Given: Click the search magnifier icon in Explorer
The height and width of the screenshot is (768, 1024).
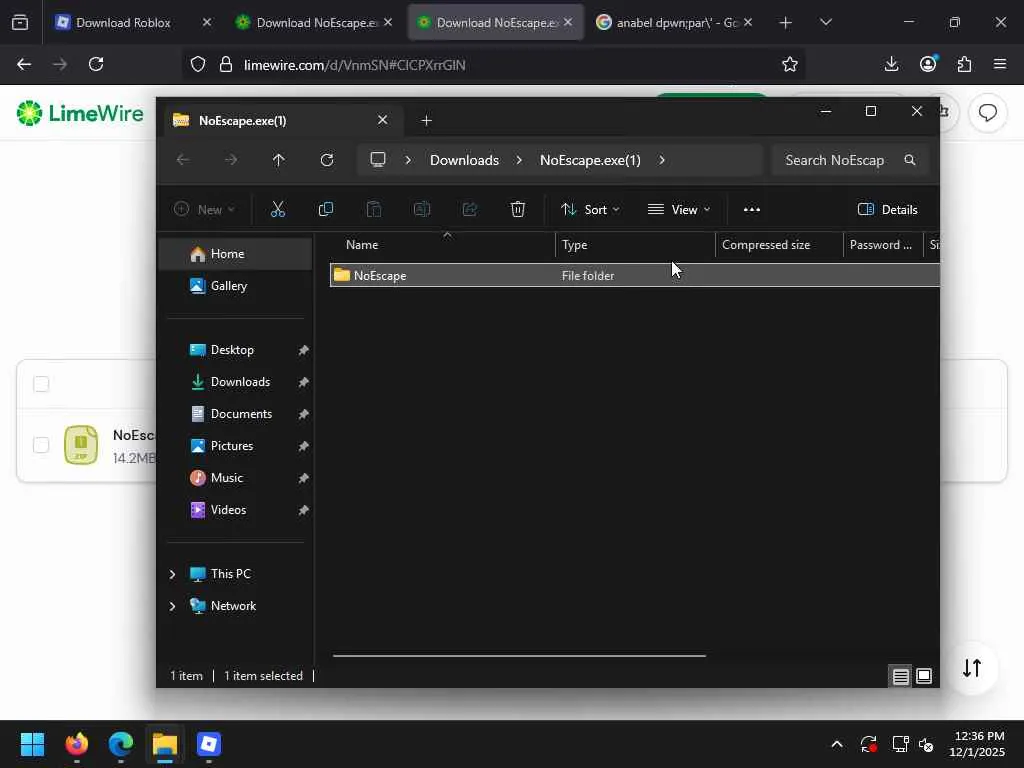Looking at the screenshot, I should tap(910, 160).
